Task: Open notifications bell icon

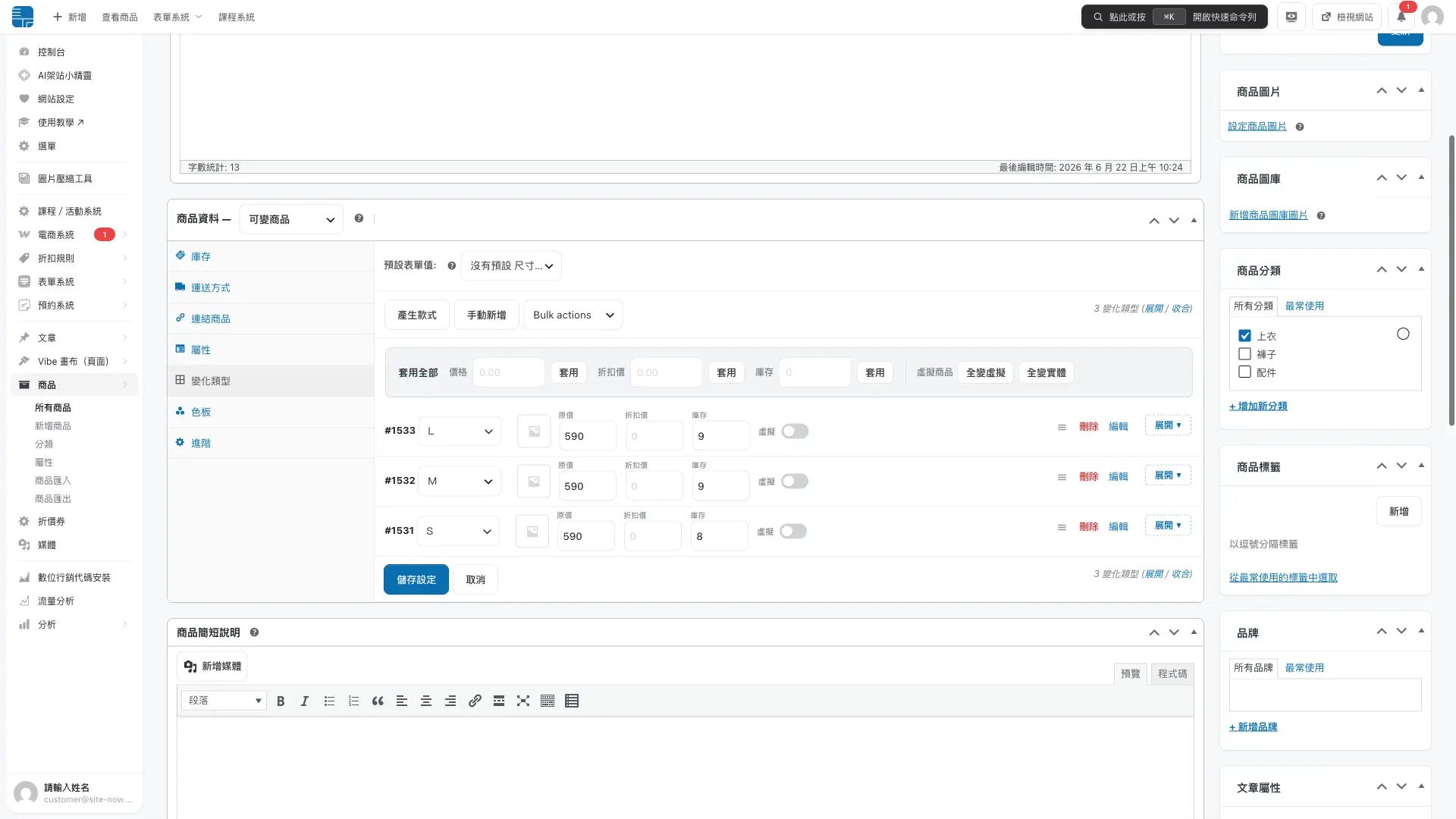Action: point(1401,17)
